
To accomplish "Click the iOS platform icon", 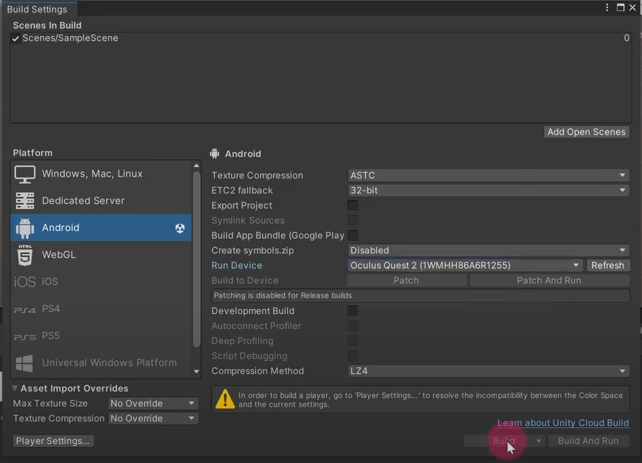I will point(25,282).
